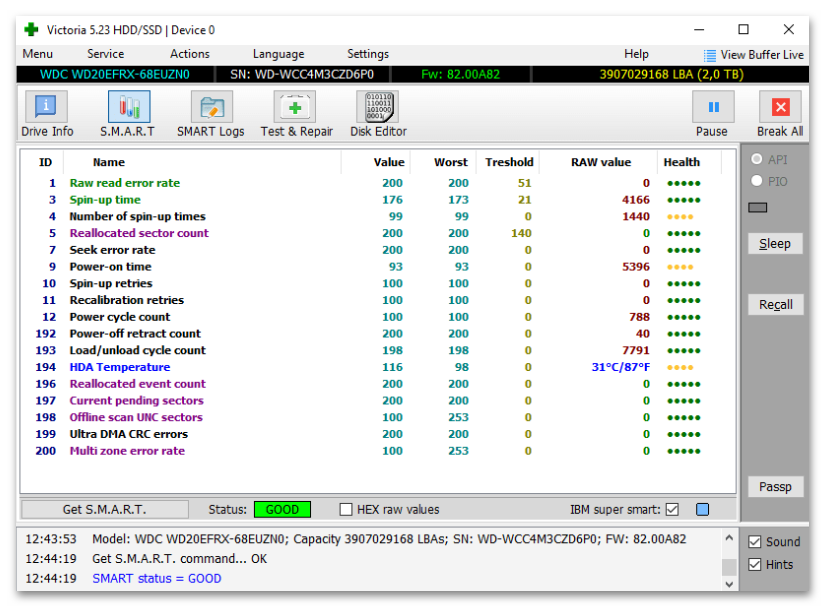
Task: Sort by the RAW value column header
Action: point(601,162)
